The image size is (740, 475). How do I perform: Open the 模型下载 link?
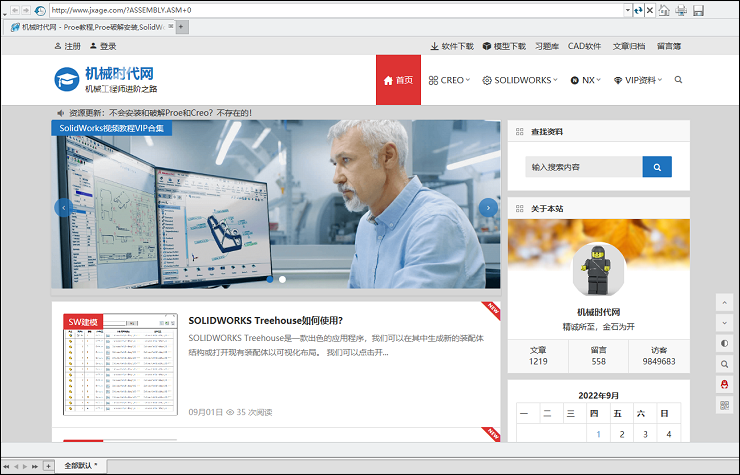(504, 46)
